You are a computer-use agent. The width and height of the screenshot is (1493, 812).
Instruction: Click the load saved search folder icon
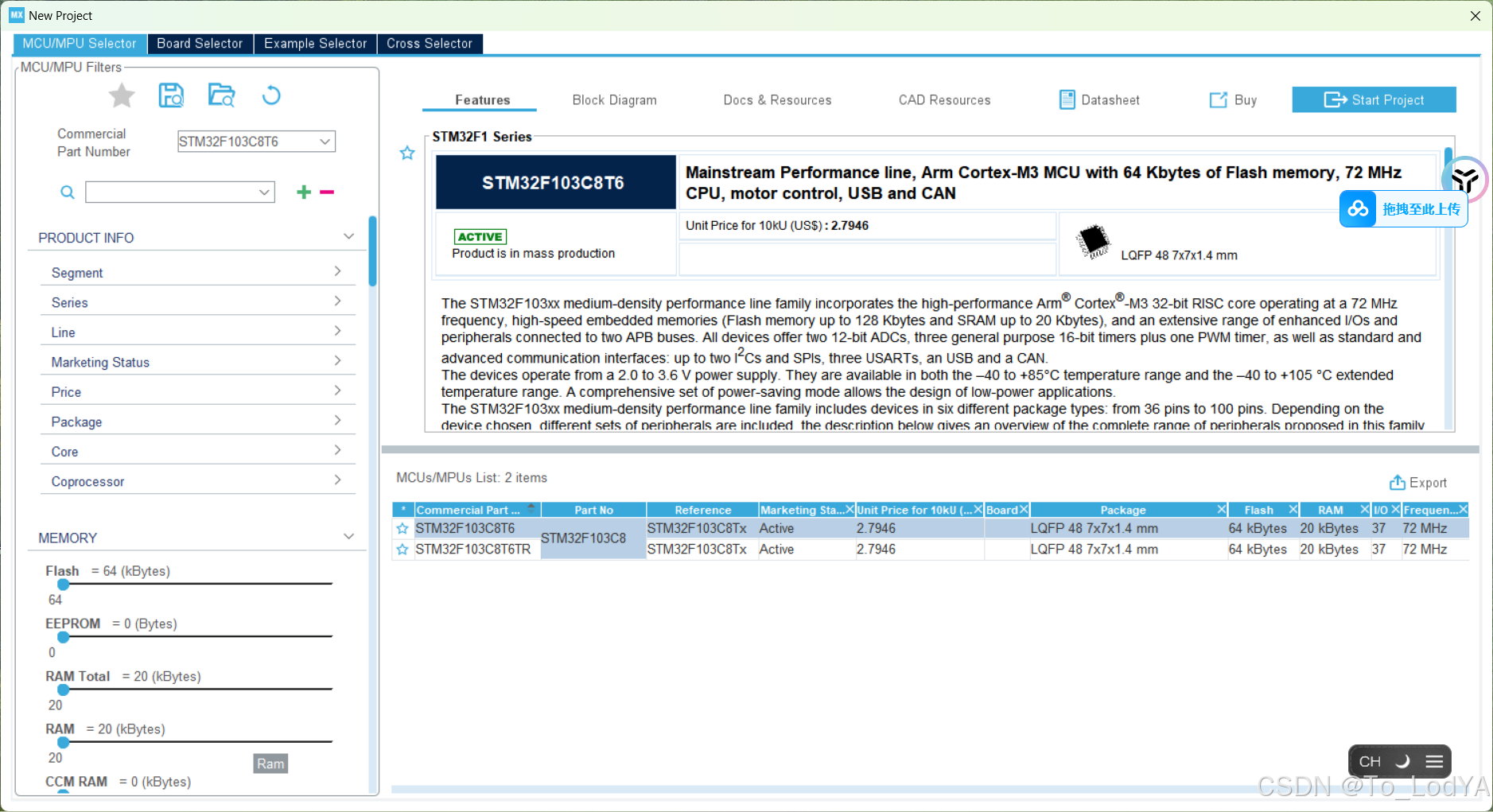click(x=221, y=95)
